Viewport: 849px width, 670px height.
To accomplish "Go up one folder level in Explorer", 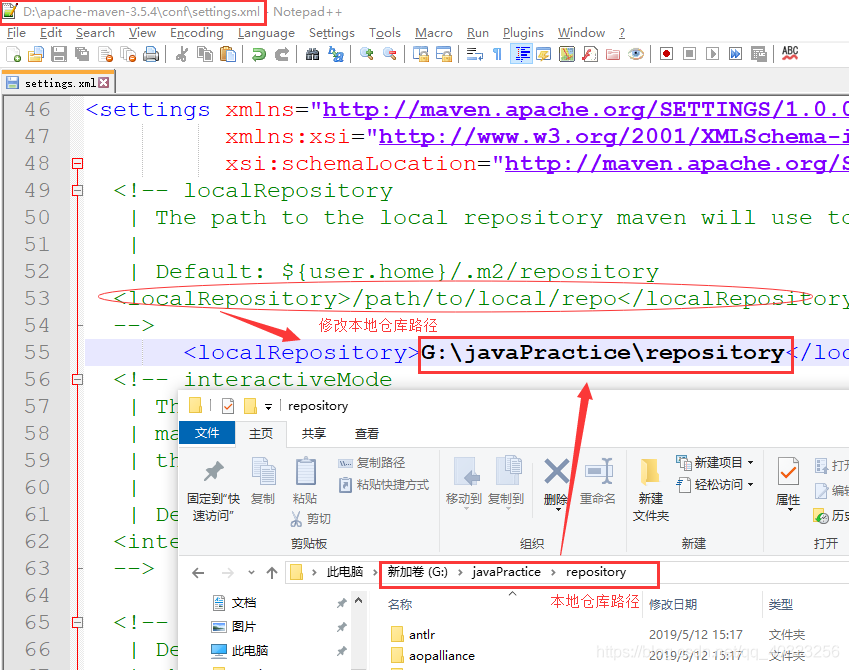I will [x=272, y=573].
